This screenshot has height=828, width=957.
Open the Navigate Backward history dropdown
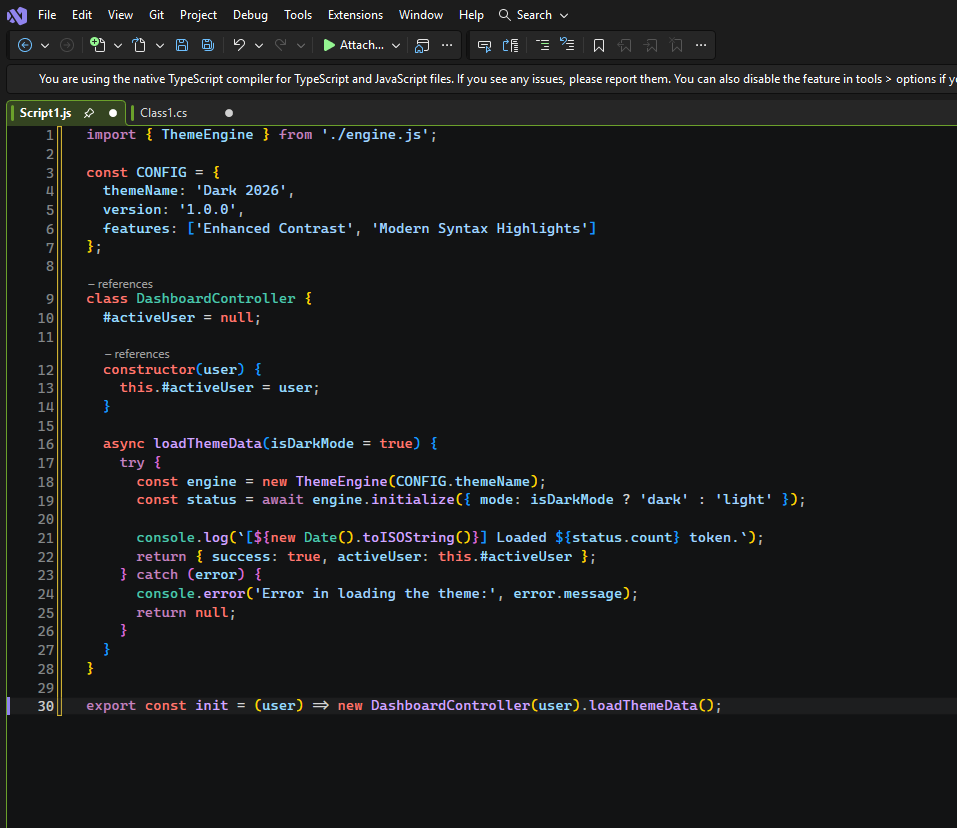[45, 46]
